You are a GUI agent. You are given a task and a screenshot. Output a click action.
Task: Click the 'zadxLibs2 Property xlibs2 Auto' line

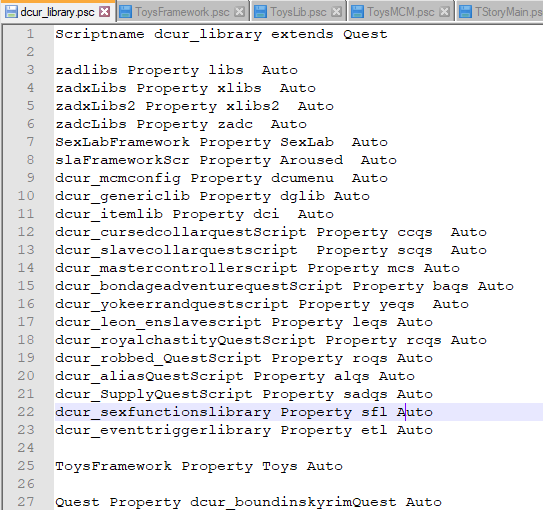(x=195, y=106)
